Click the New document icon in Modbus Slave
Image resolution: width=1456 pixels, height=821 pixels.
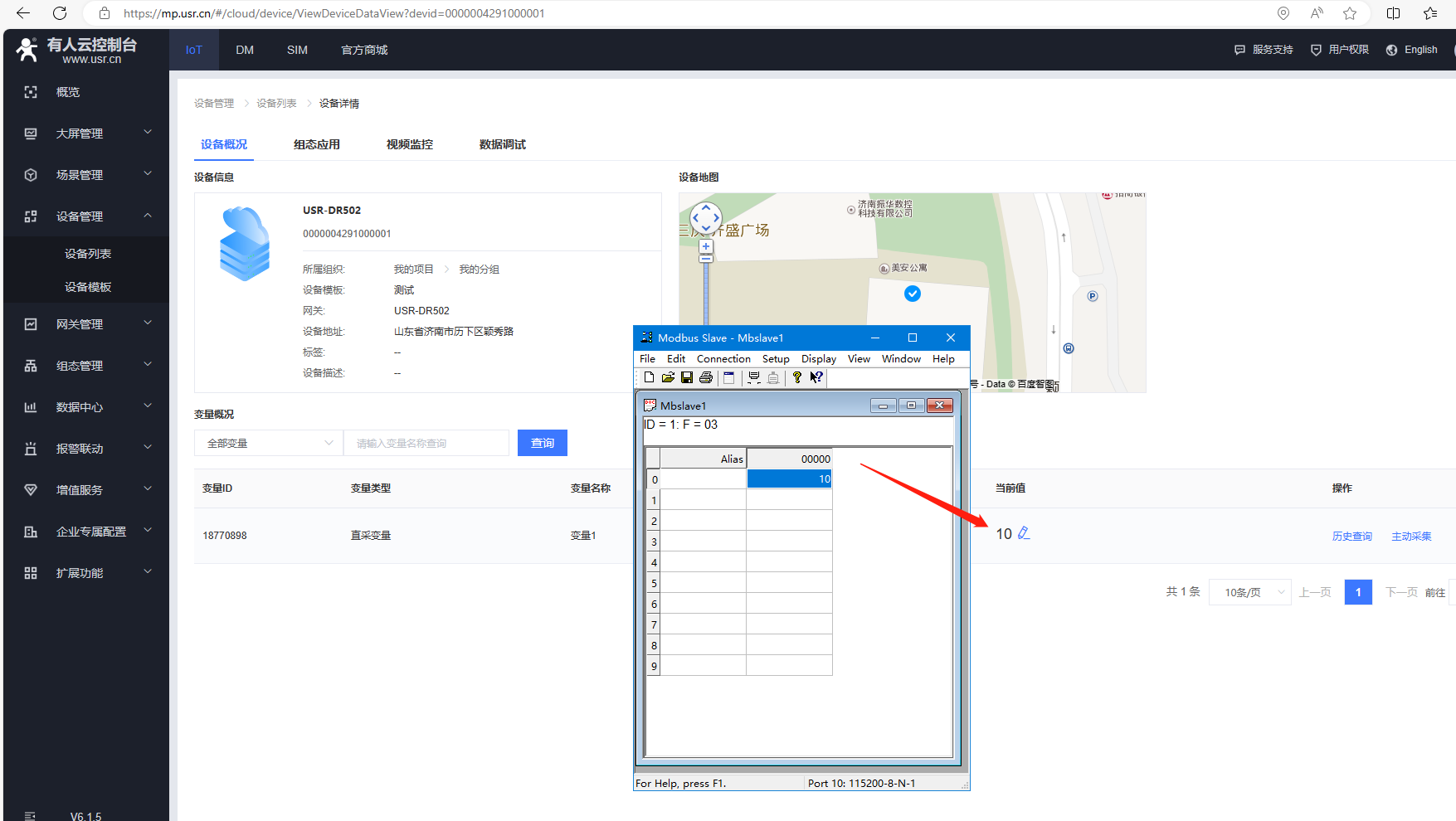pos(649,377)
